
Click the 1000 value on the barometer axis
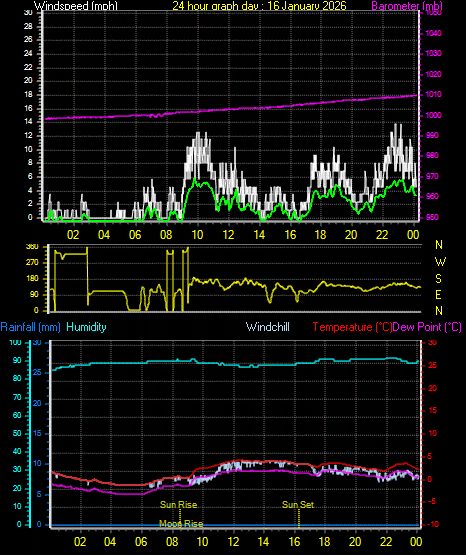(433, 115)
